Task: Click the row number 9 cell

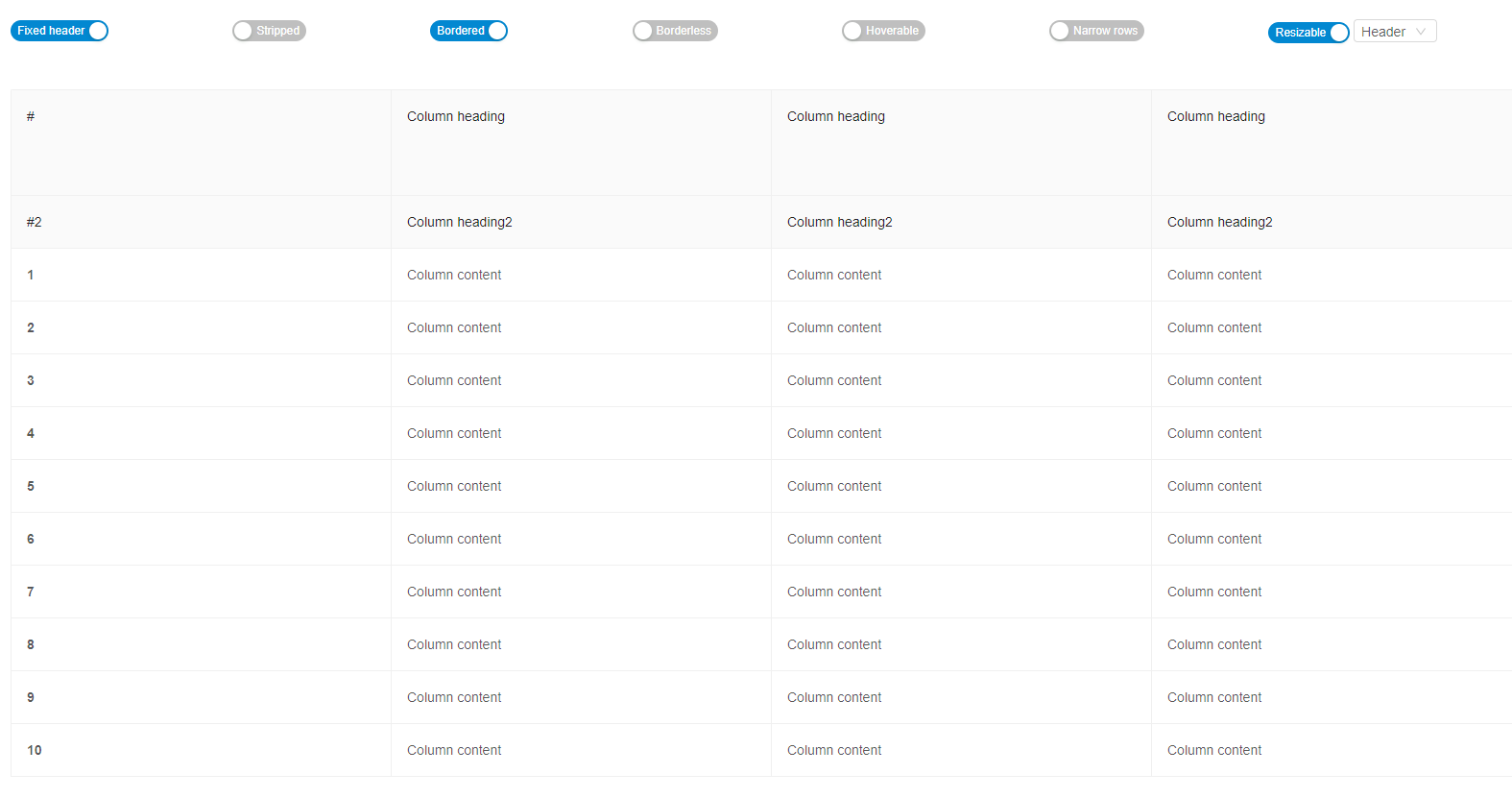Action: click(201, 697)
